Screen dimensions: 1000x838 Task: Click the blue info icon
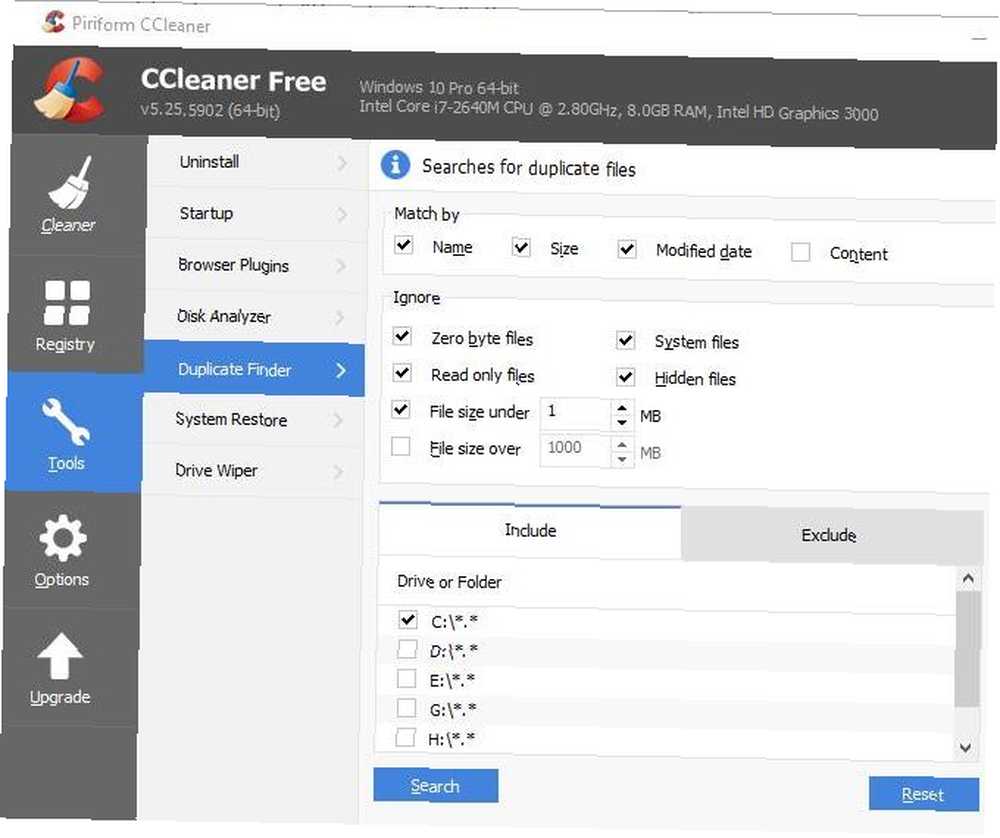395,165
